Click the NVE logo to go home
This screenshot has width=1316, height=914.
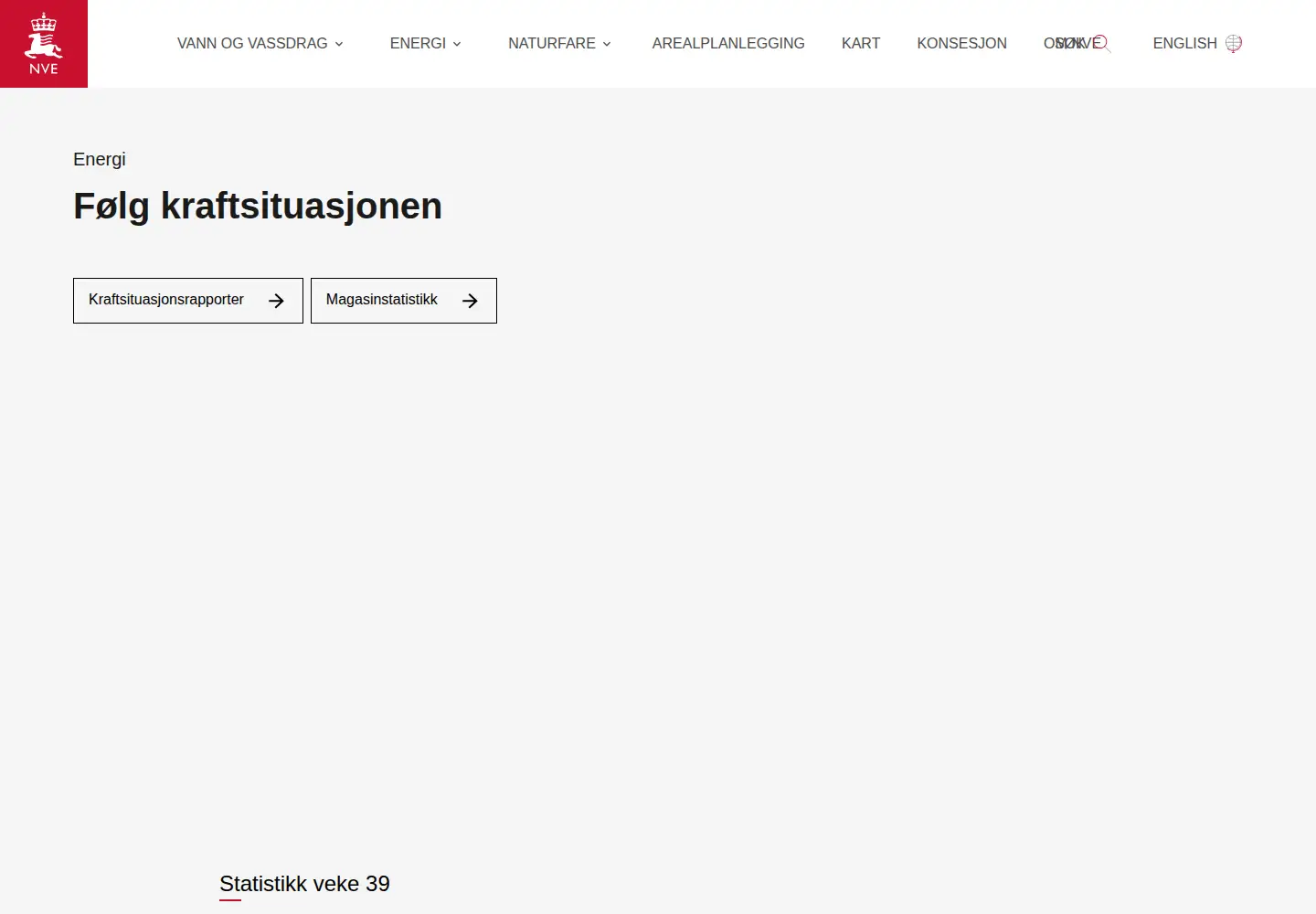tap(44, 44)
